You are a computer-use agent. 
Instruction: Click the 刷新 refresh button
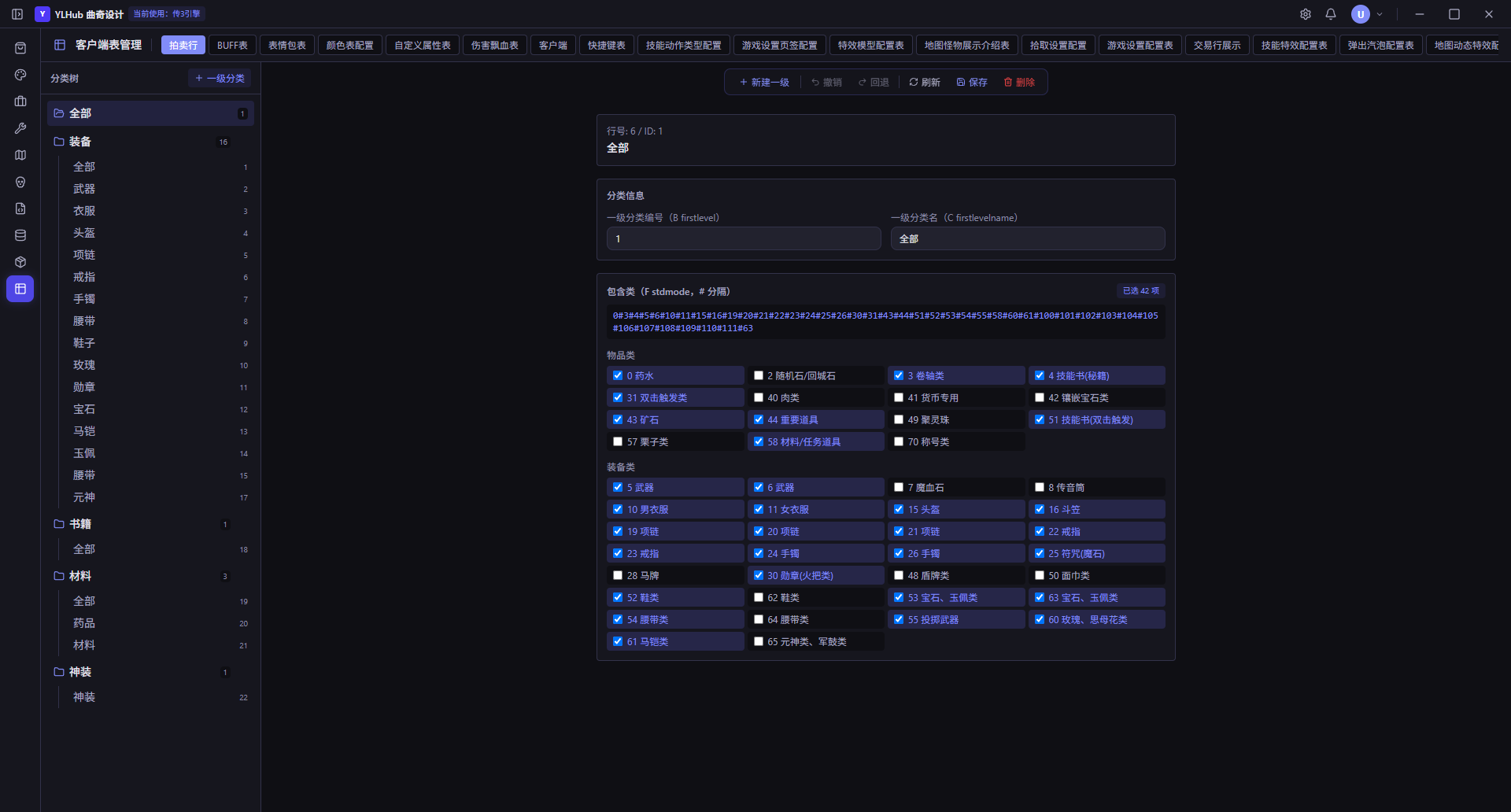click(925, 82)
